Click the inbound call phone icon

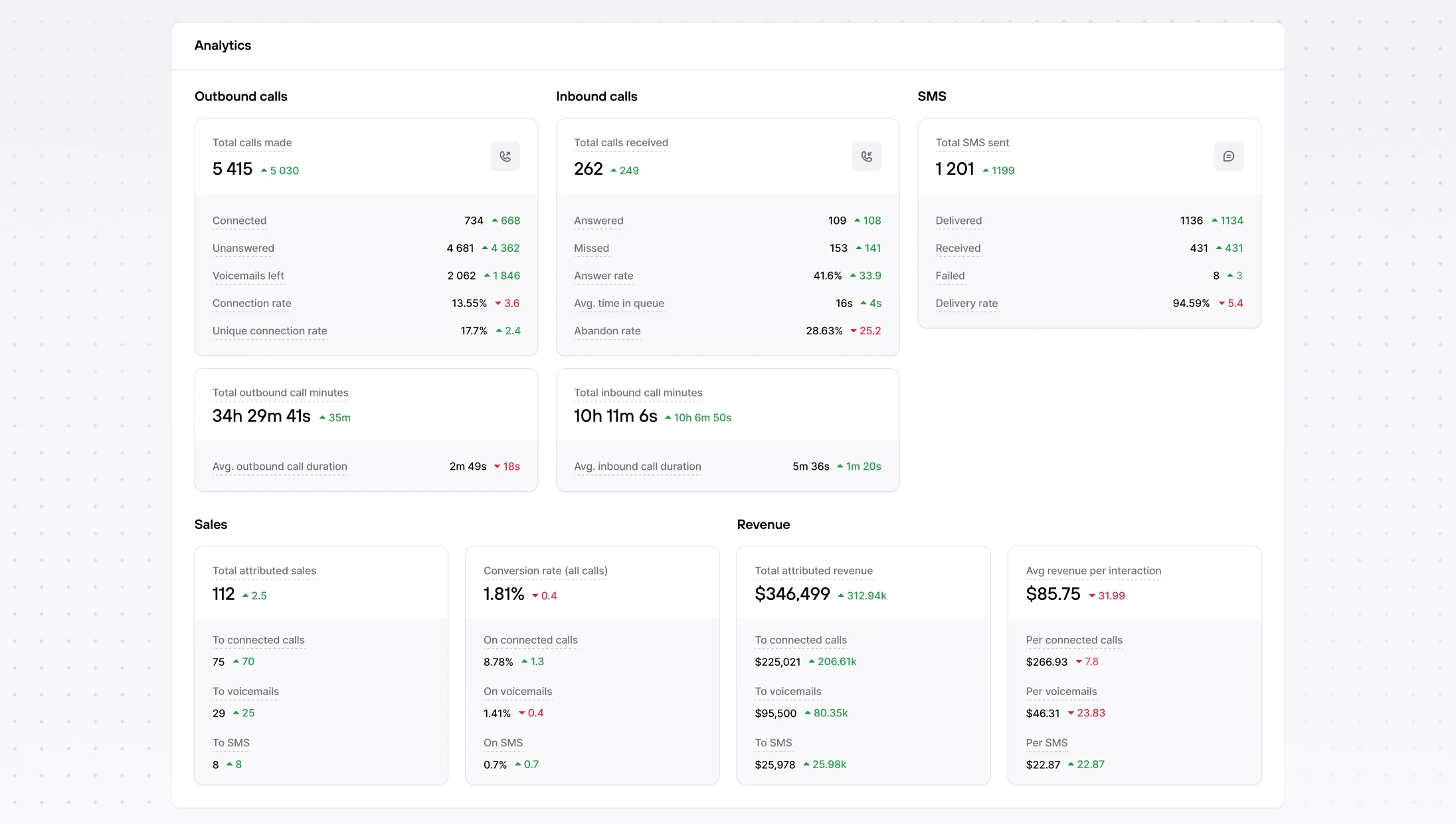[867, 155]
